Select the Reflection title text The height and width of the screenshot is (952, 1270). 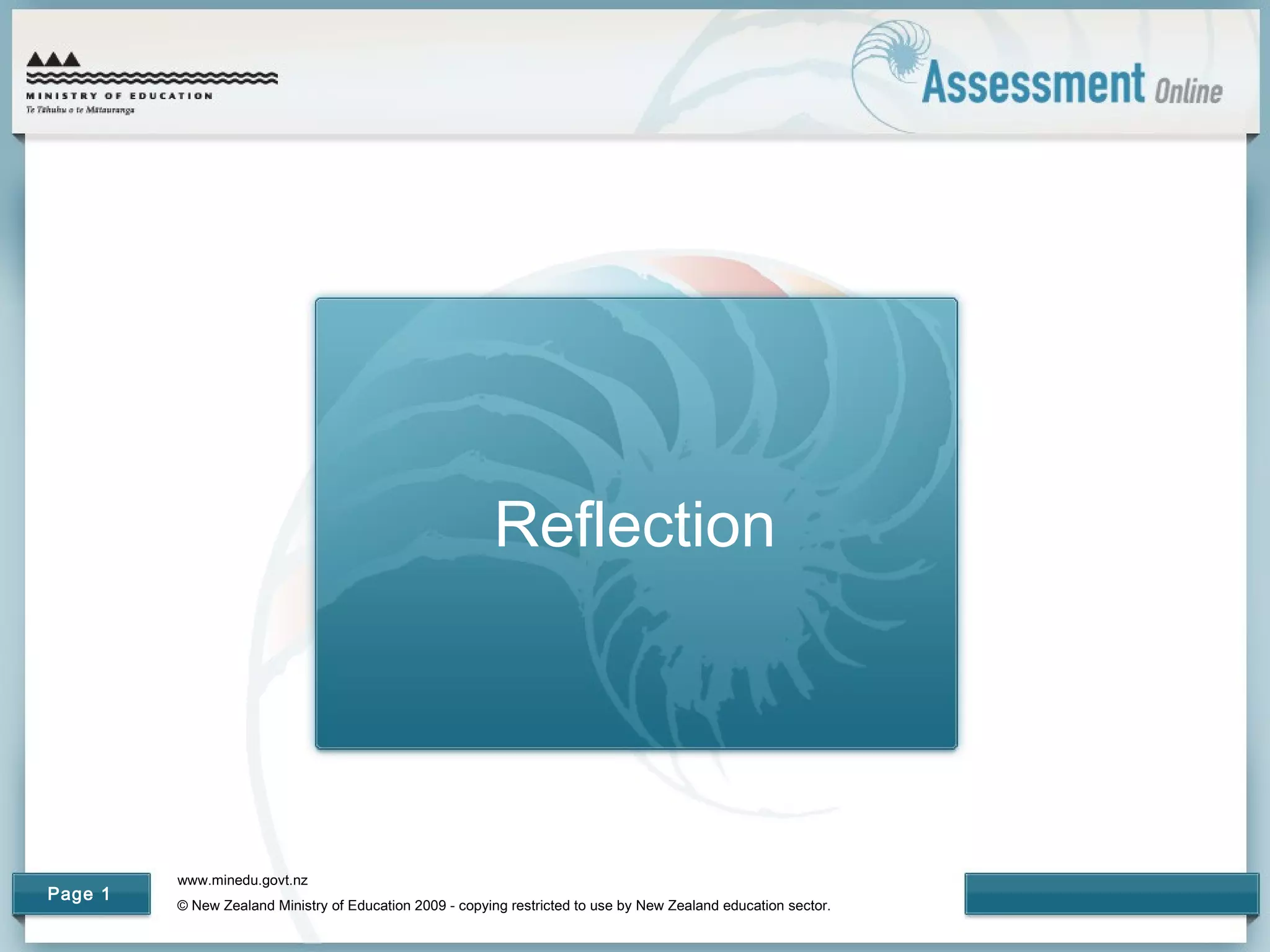pos(634,525)
